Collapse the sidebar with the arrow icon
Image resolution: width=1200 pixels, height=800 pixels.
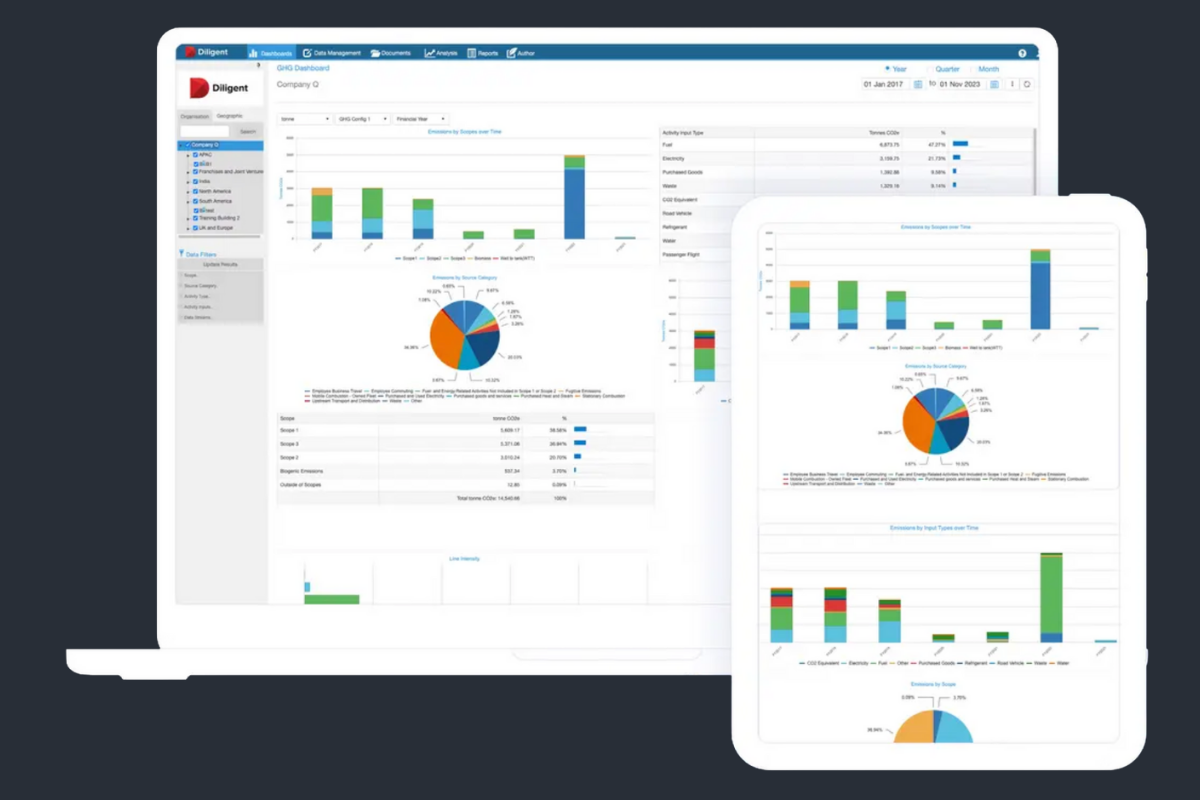pyautogui.click(x=258, y=65)
